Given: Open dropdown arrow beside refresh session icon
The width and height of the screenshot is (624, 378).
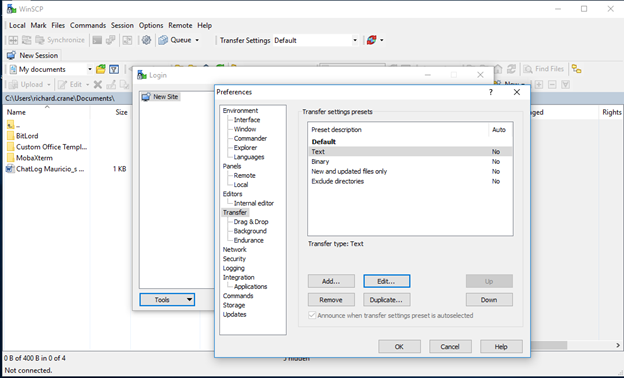Looking at the screenshot, I should (x=382, y=40).
